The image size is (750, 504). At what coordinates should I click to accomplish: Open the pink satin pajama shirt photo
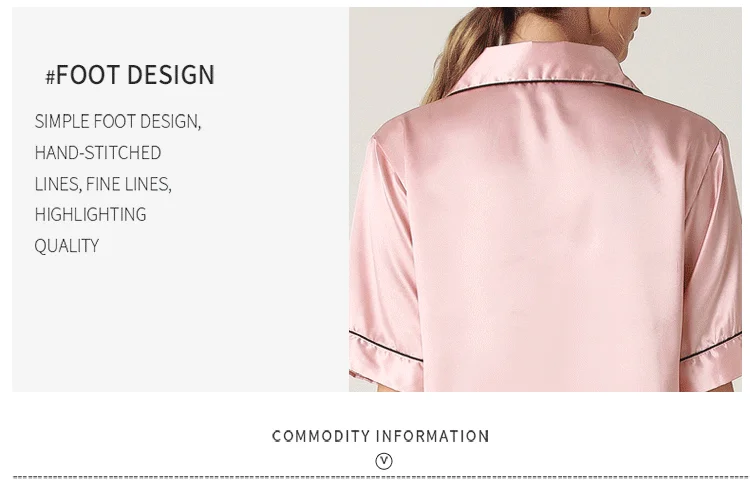coord(545,199)
